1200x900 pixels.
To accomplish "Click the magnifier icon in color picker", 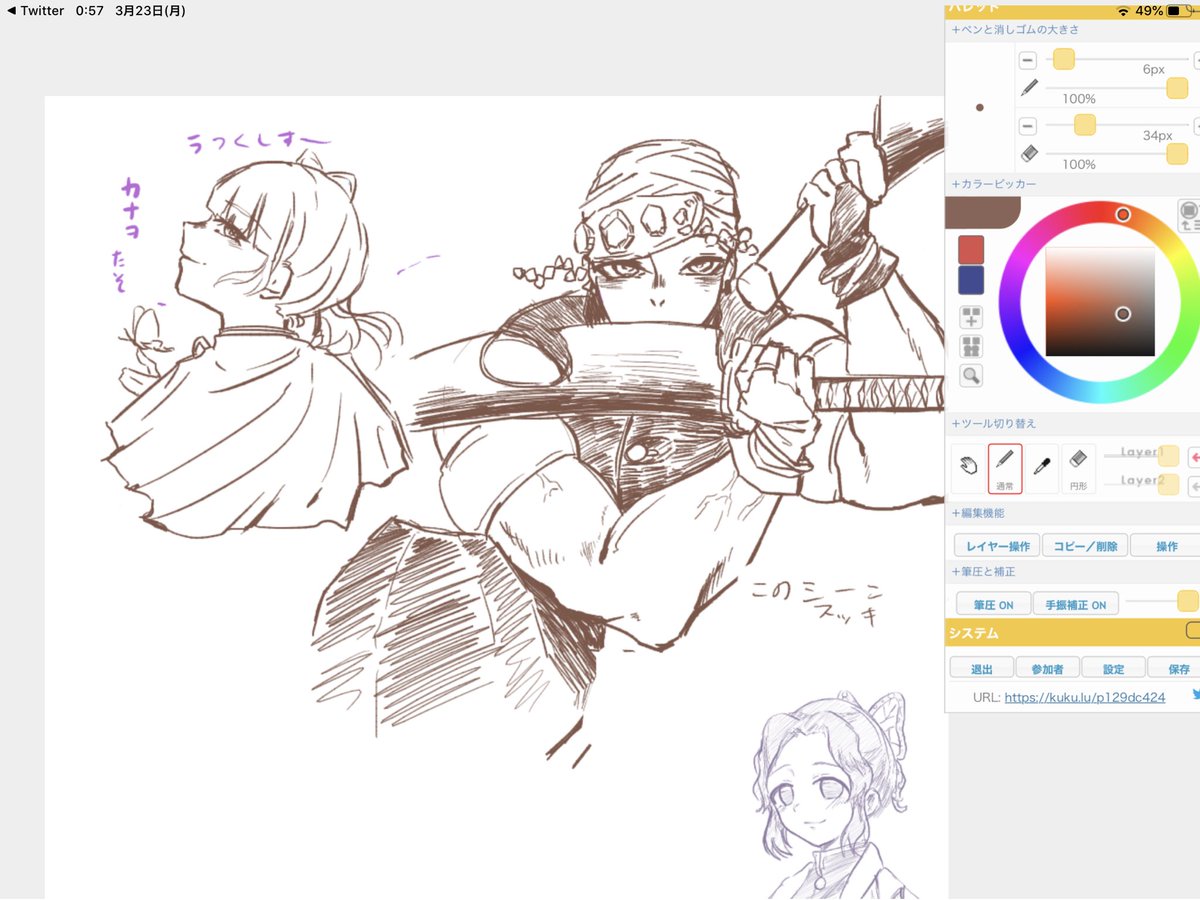I will [971, 376].
